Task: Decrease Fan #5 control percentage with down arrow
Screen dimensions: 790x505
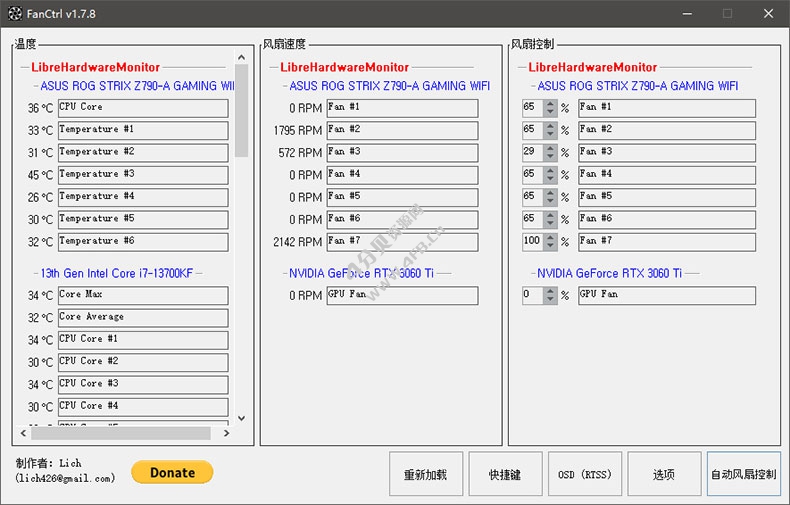Action: coord(550,201)
